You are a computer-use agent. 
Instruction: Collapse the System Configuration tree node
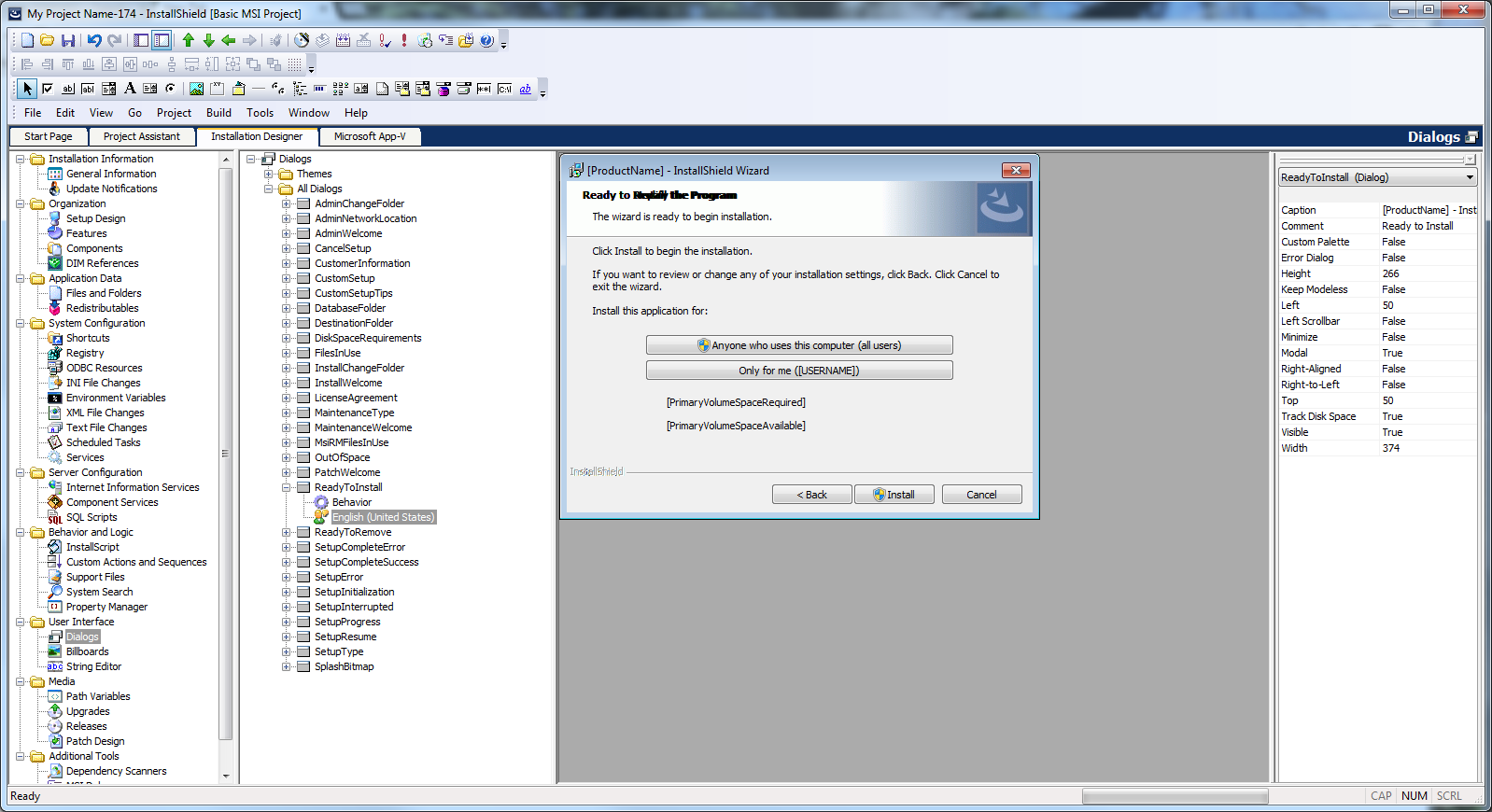coord(21,323)
